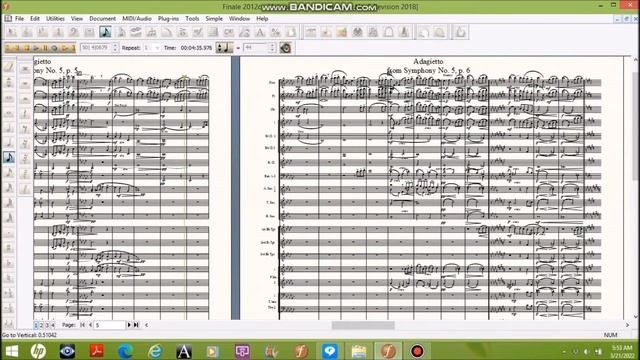Choose the eighth rest in rests palette
The width and height of the screenshot is (640, 360).
click(x=25, y=129)
